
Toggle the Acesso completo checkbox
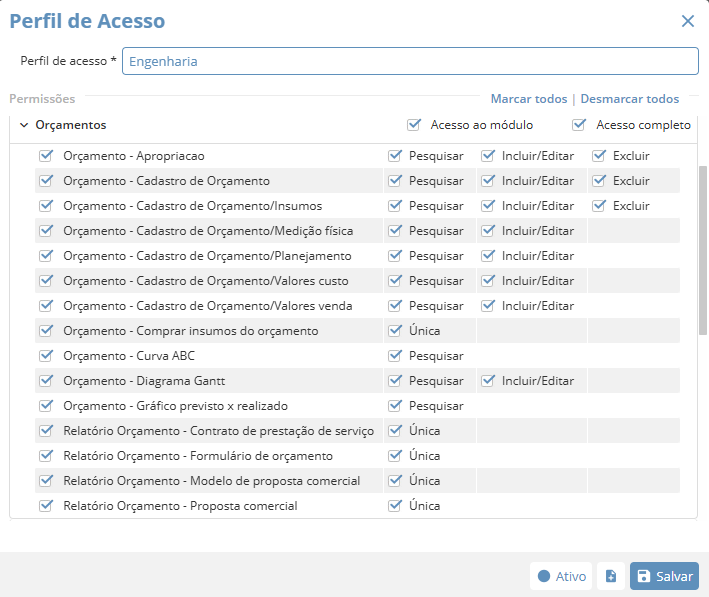(579, 125)
